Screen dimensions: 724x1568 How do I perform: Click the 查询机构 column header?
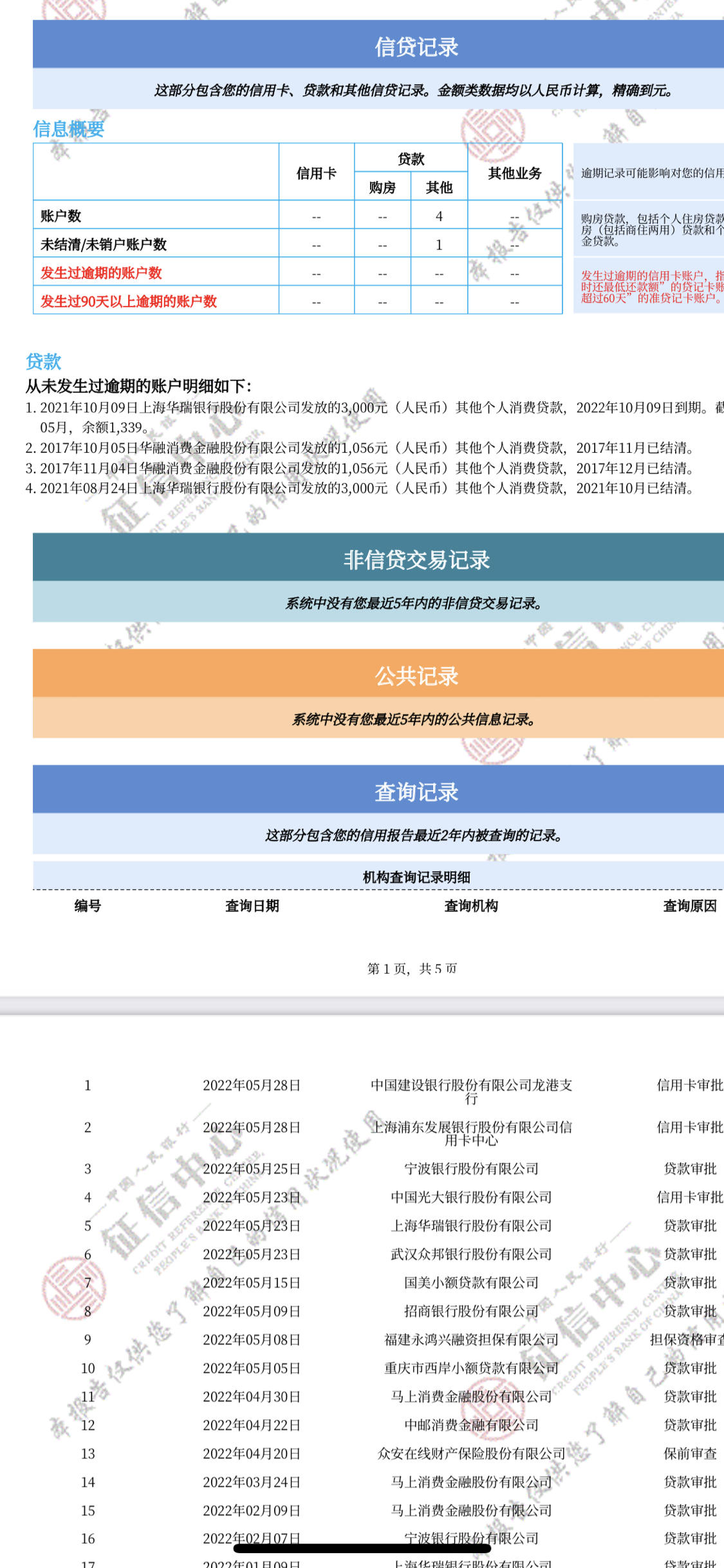(x=471, y=906)
